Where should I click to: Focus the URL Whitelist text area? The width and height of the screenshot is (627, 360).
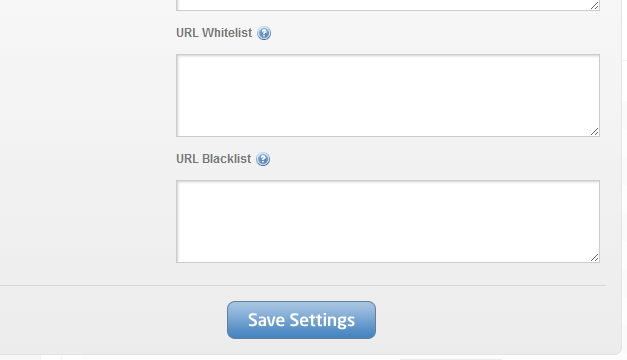point(388,96)
